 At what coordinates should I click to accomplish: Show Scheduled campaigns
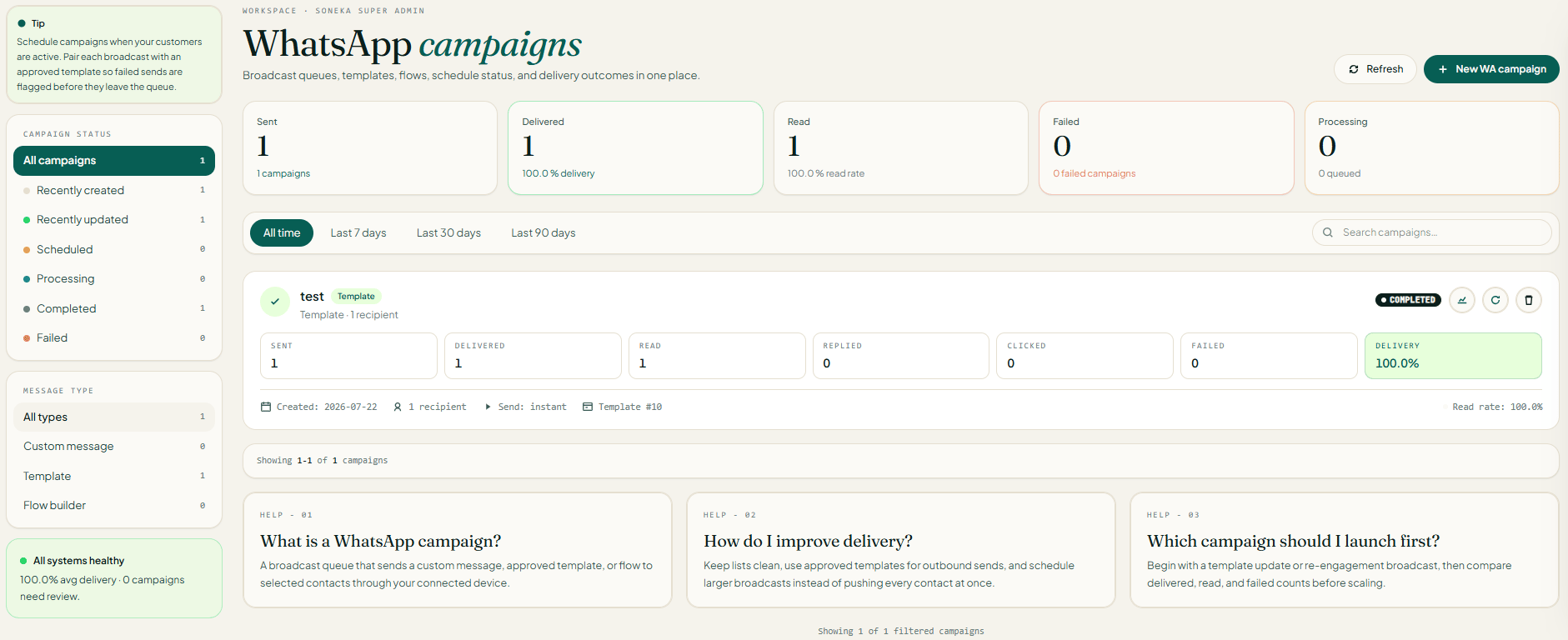(114, 249)
